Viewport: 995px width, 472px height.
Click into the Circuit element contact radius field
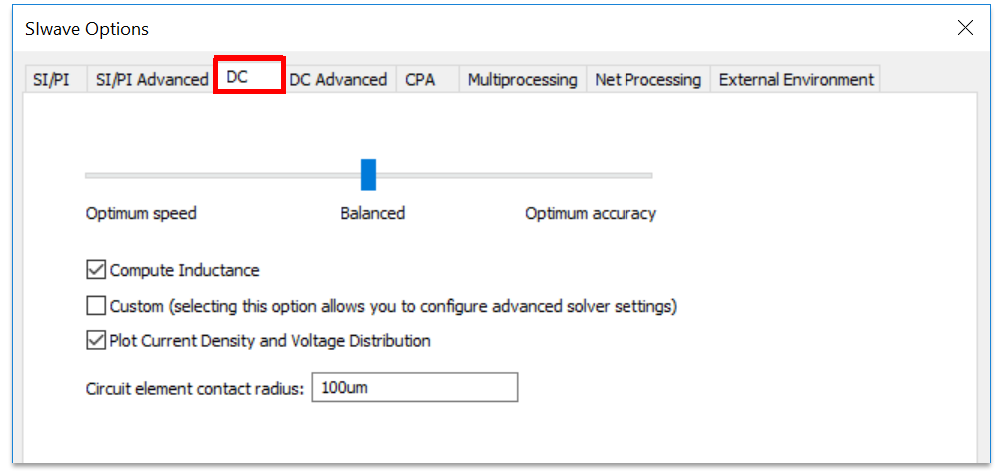click(414, 388)
